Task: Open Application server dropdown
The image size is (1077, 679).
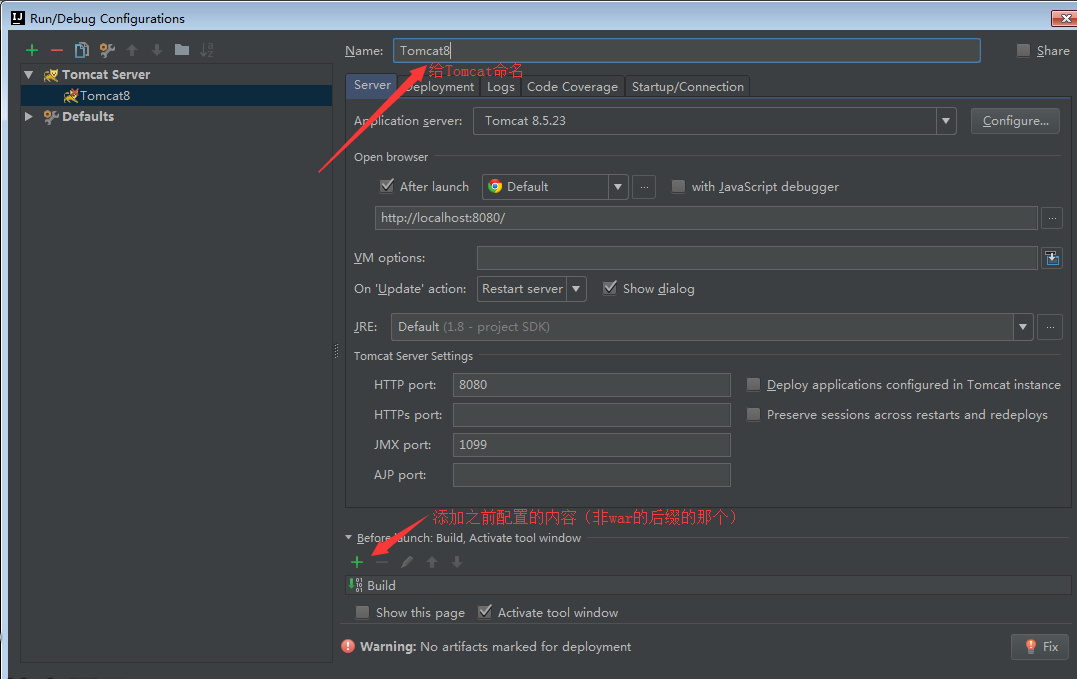Action: (946, 121)
